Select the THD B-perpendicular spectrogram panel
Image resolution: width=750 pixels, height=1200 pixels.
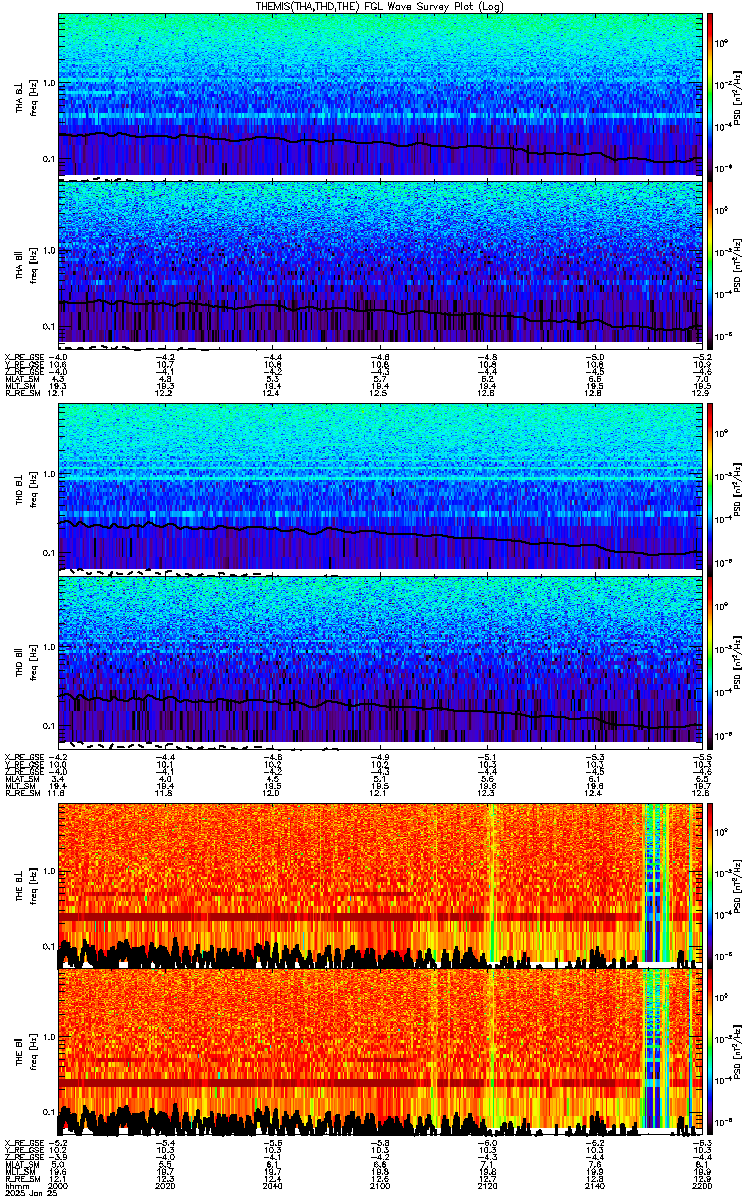(380, 486)
